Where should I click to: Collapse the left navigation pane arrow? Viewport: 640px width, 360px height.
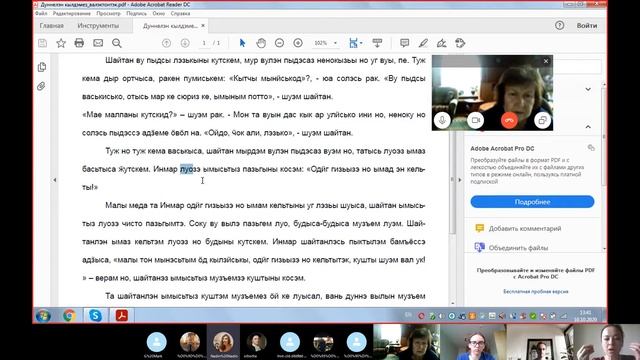[x=55, y=180]
